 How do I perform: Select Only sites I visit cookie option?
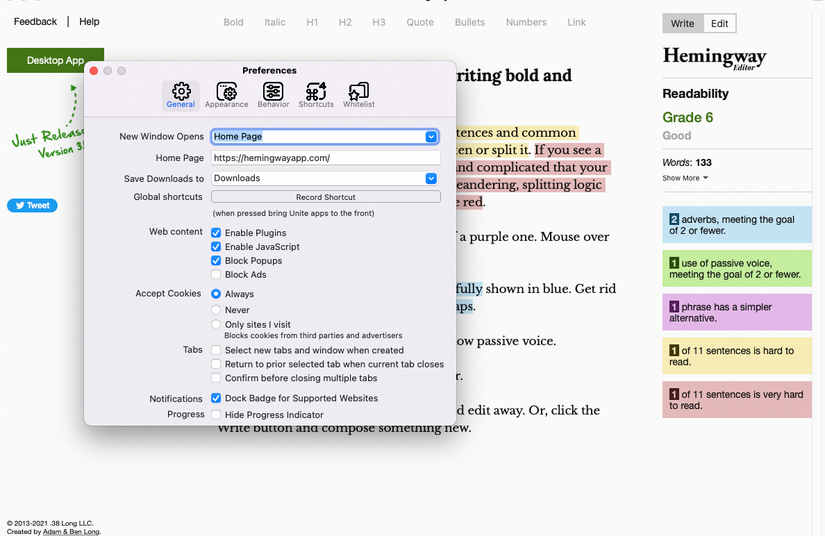216,324
